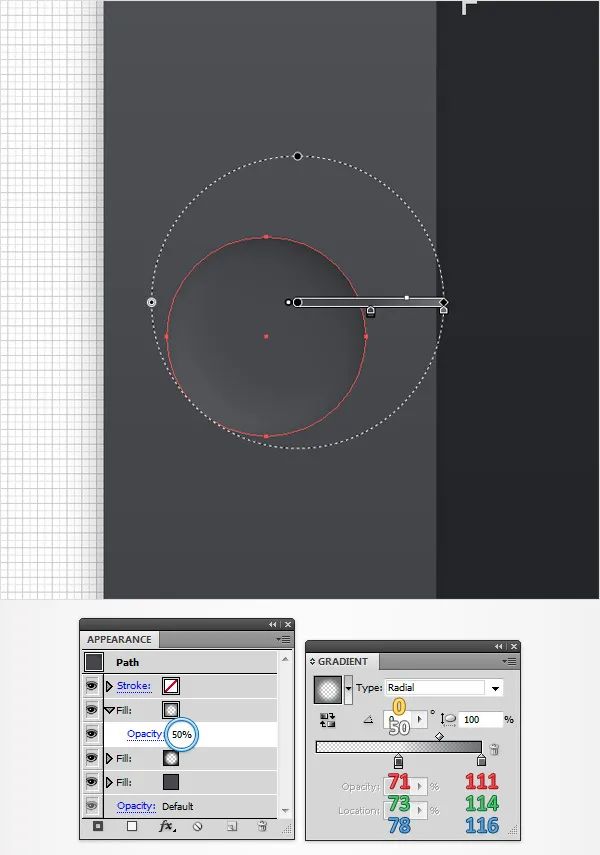Viewport: 600px width, 855px height.
Task: Toggle visibility of the Default Opacity row
Action: (x=92, y=805)
